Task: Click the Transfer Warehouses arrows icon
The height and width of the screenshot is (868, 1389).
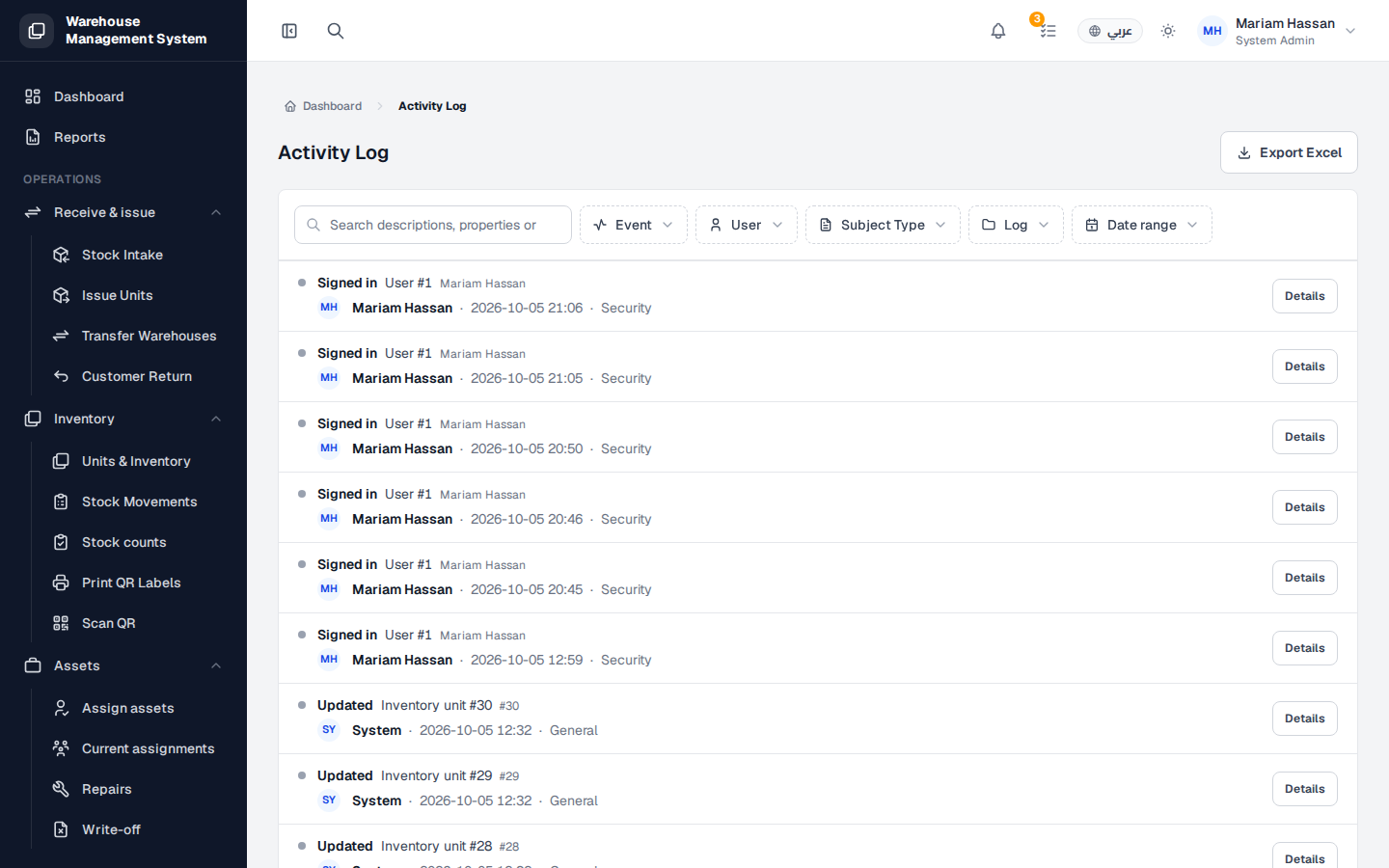Action: point(61,336)
